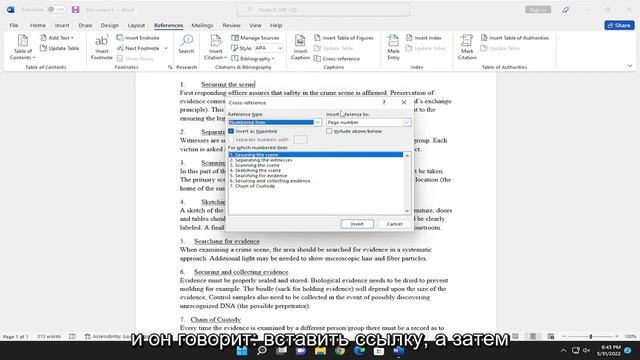
Task: Open the Help tab
Action: pos(276,25)
